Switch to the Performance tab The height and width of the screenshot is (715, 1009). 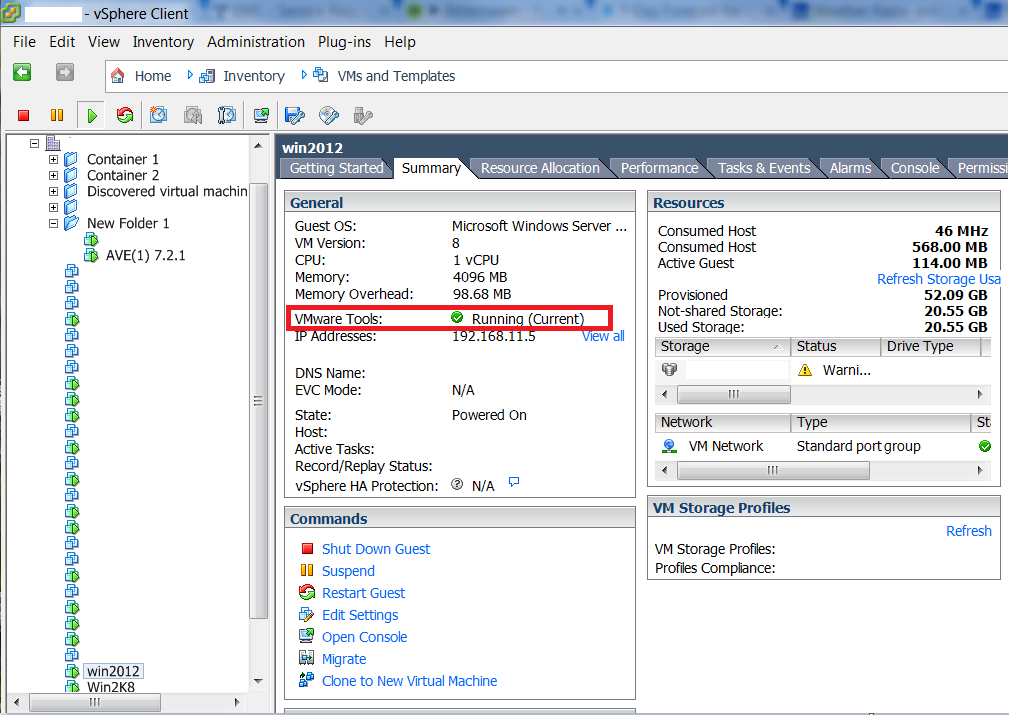658,167
